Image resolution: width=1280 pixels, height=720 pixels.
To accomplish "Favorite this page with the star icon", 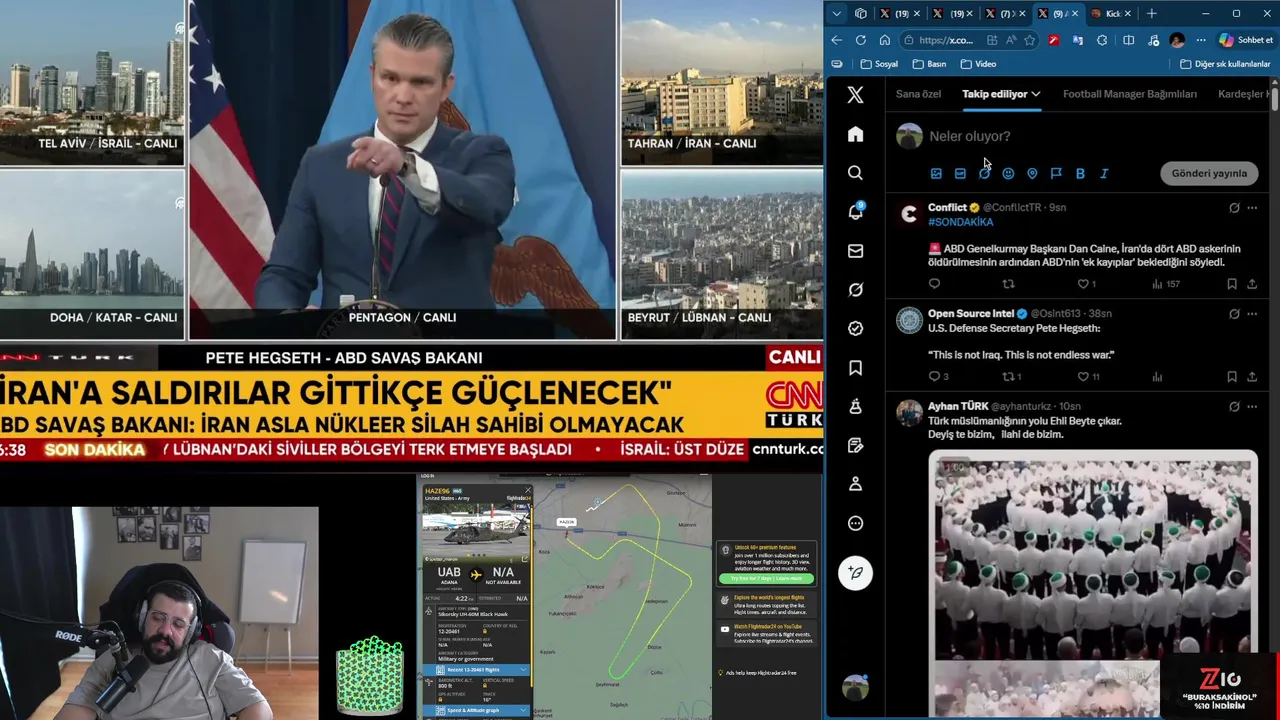I will pyautogui.click(x=1030, y=40).
